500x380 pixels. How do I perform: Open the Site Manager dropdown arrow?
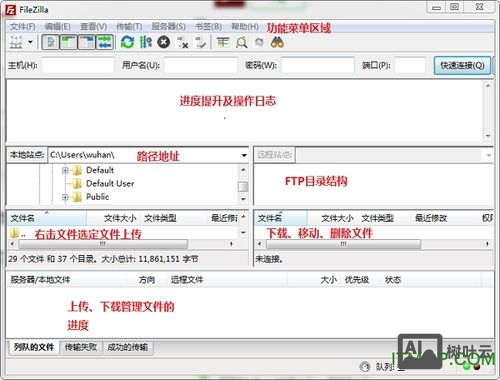click(x=31, y=42)
